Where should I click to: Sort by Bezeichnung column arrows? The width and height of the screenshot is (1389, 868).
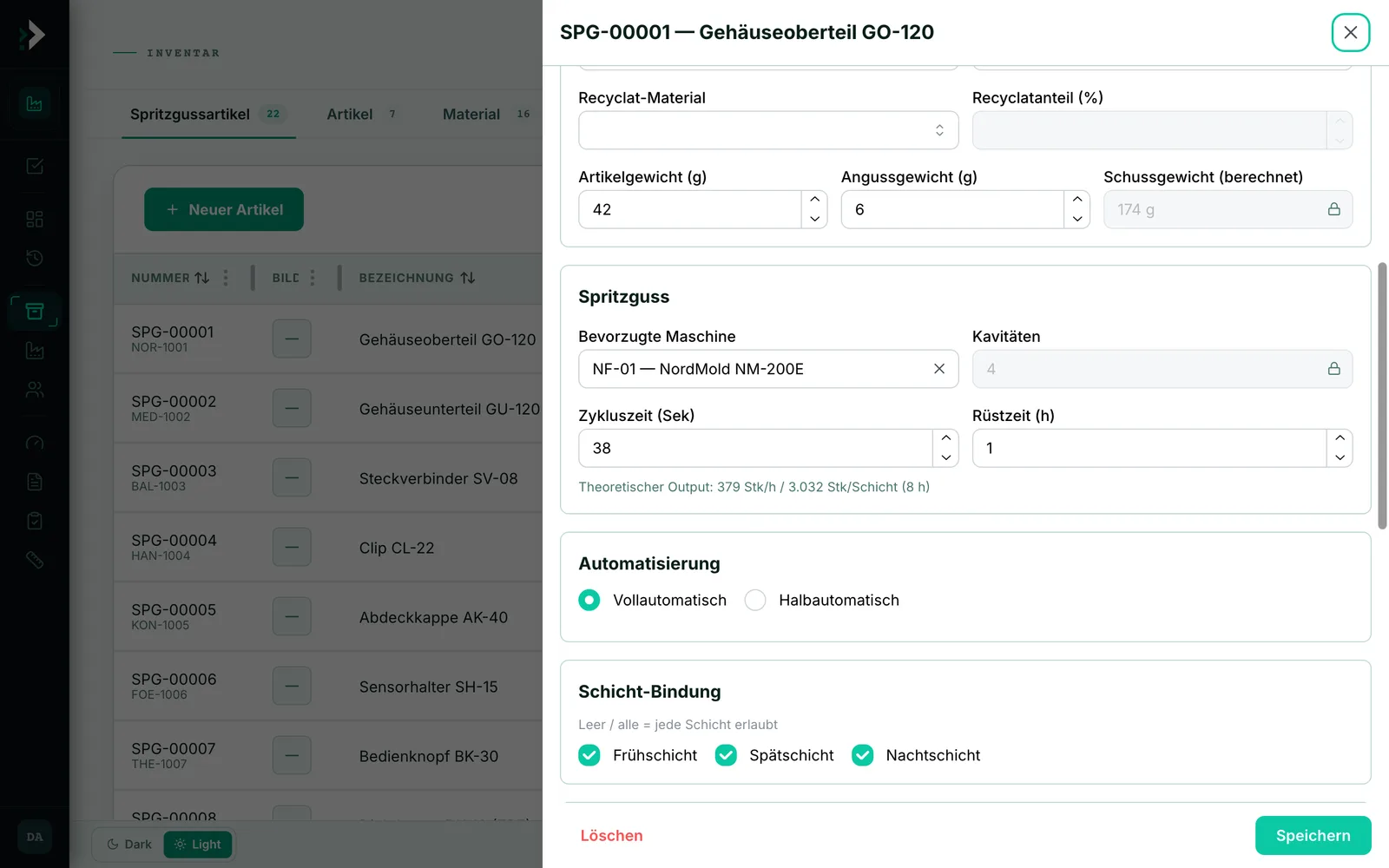468,278
